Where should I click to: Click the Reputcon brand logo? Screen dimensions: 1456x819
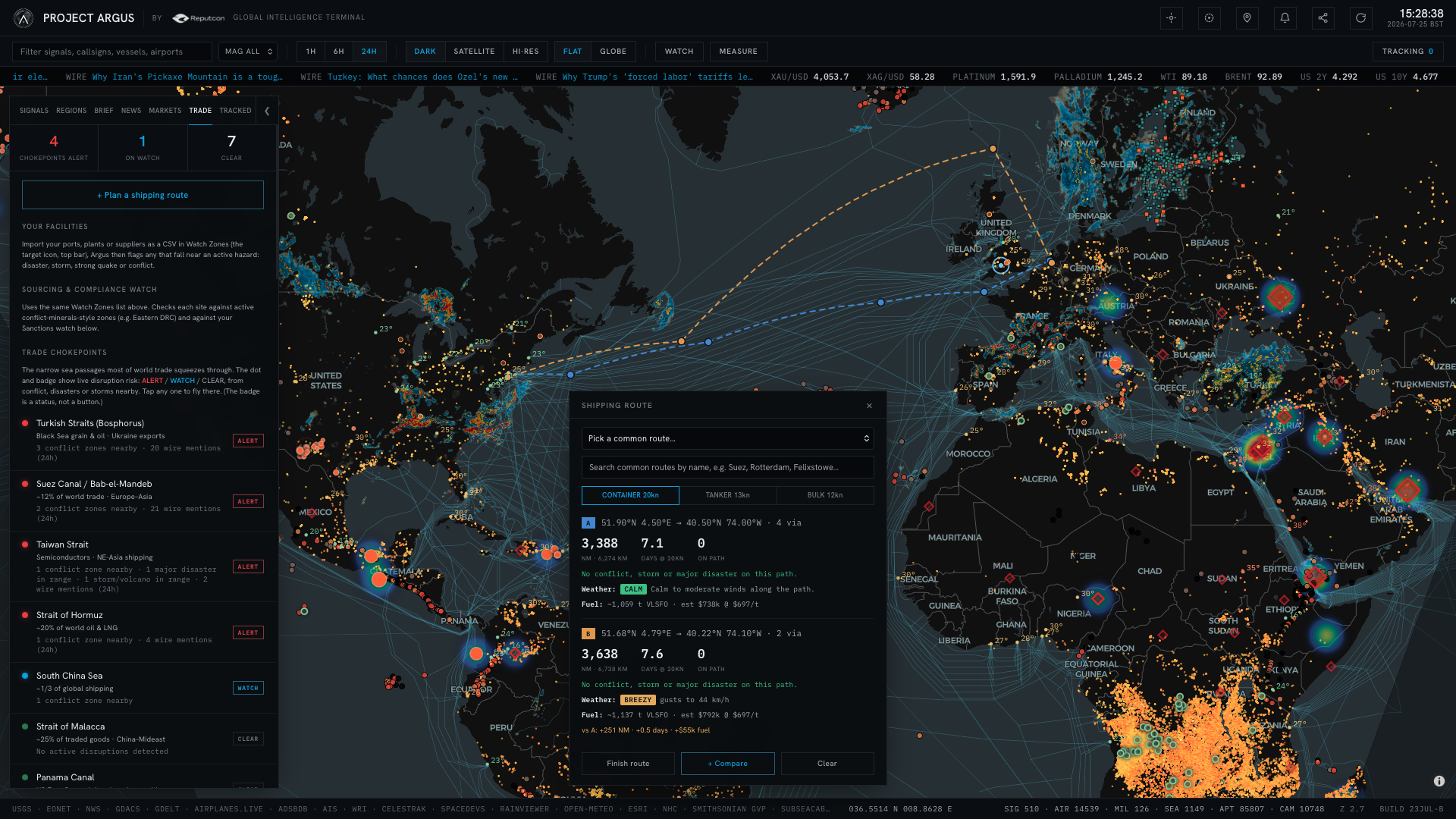[199, 18]
